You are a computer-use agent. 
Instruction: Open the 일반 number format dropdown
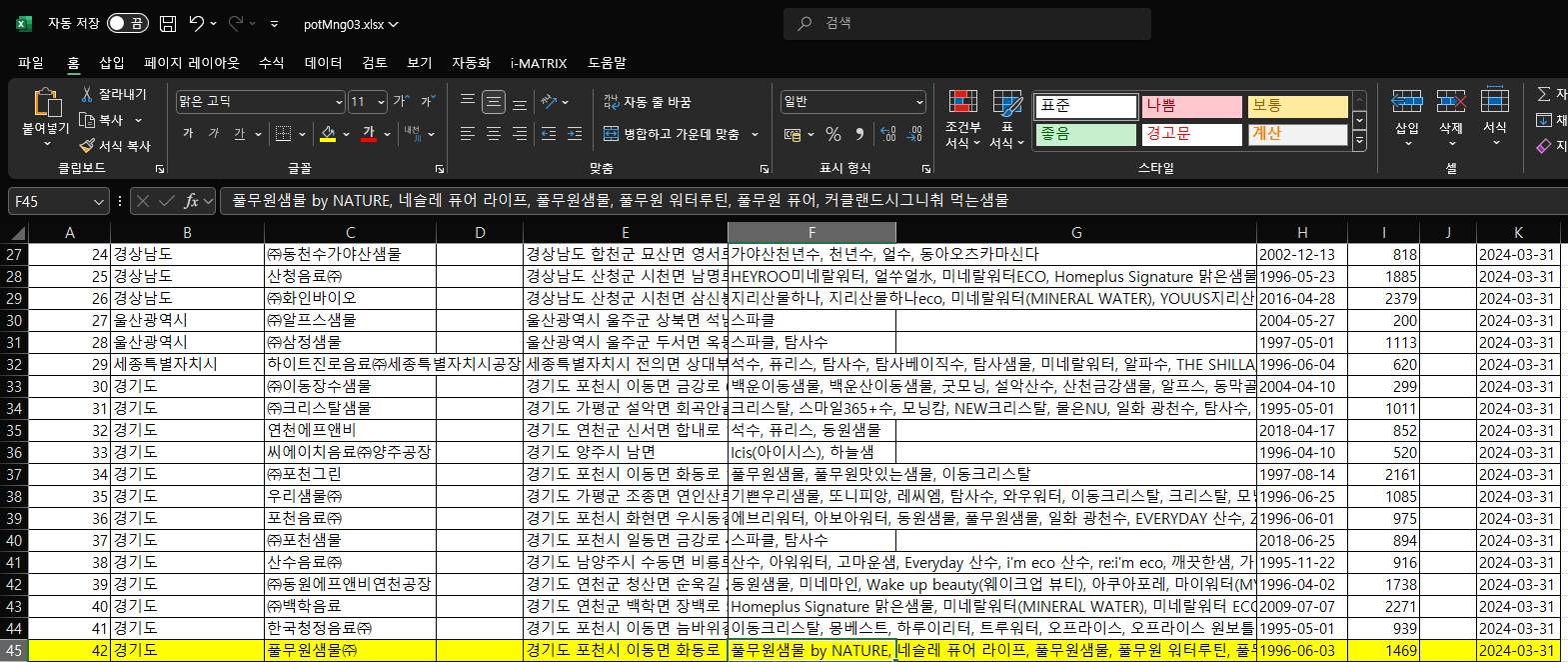[x=919, y=102]
